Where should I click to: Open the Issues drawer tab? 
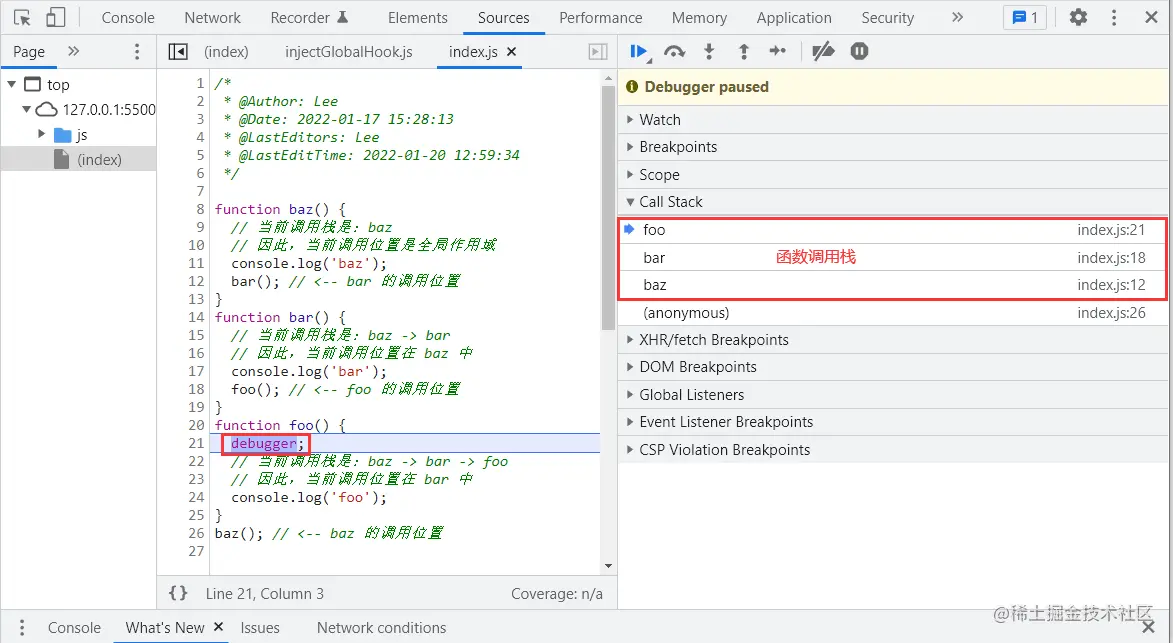(260, 627)
